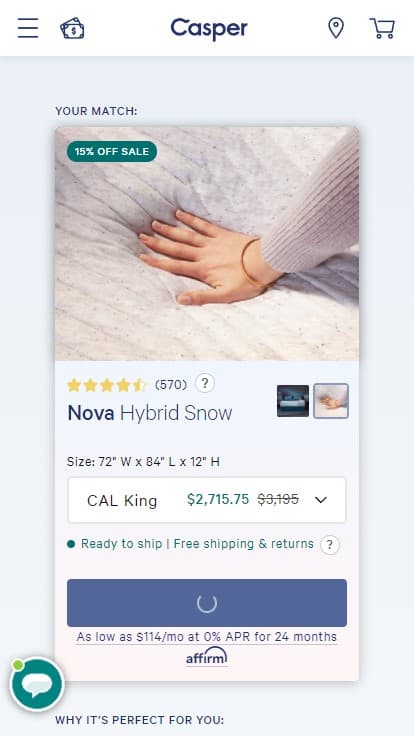Image resolution: width=414 pixels, height=736 pixels.
Task: Open the live chat bubble
Action: 37,684
